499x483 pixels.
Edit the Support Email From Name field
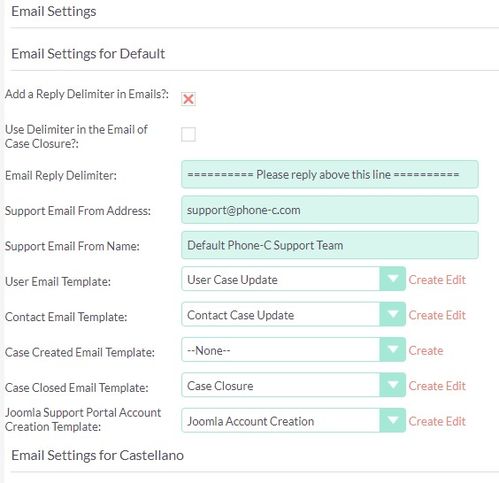tap(330, 245)
